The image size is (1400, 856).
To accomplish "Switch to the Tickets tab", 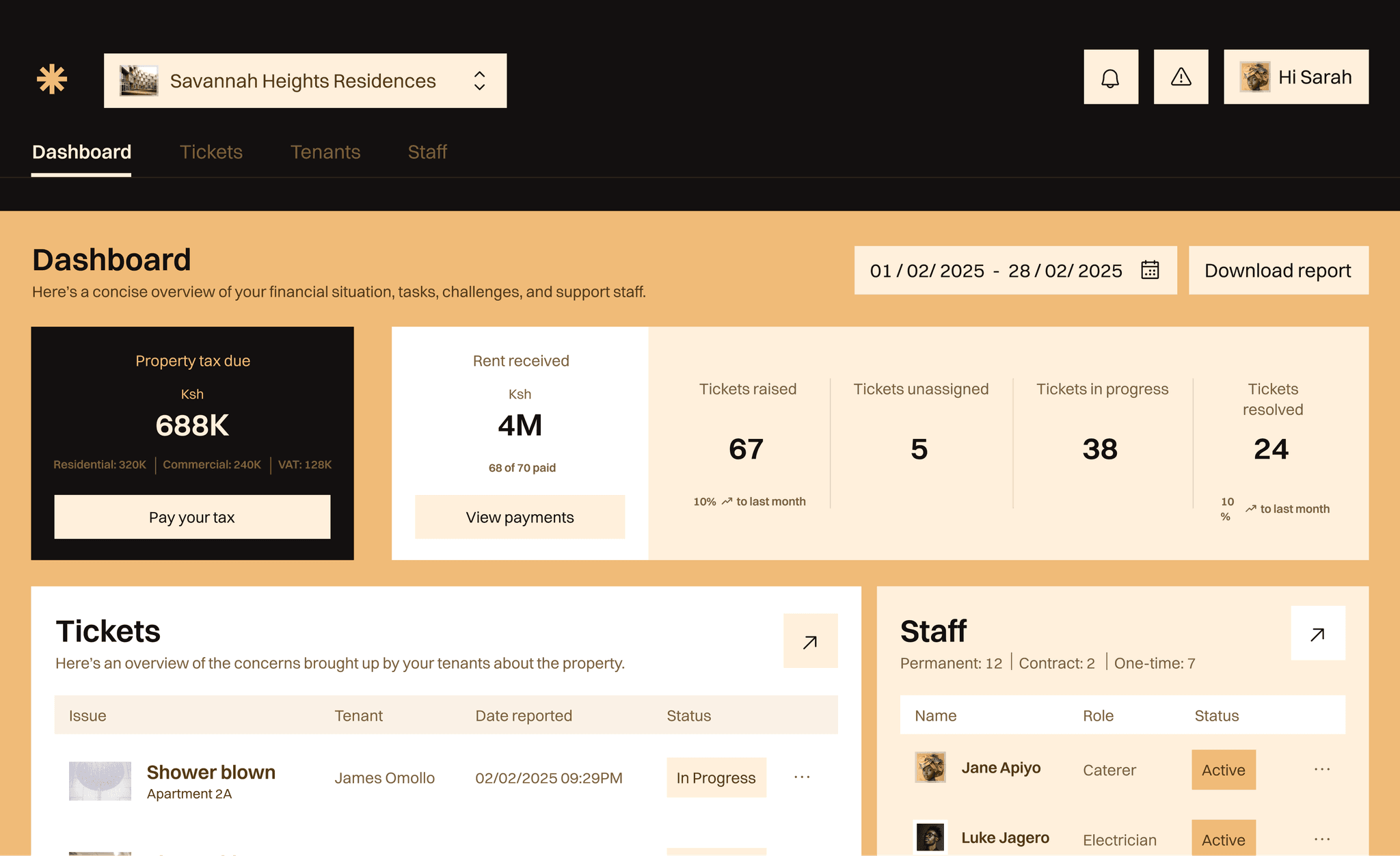I will [x=211, y=152].
